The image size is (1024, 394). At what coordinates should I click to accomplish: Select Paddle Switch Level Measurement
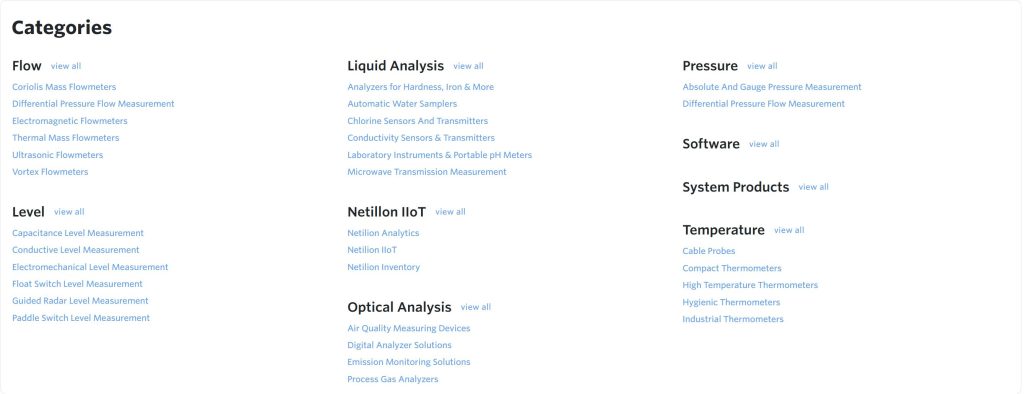pyautogui.click(x=81, y=318)
